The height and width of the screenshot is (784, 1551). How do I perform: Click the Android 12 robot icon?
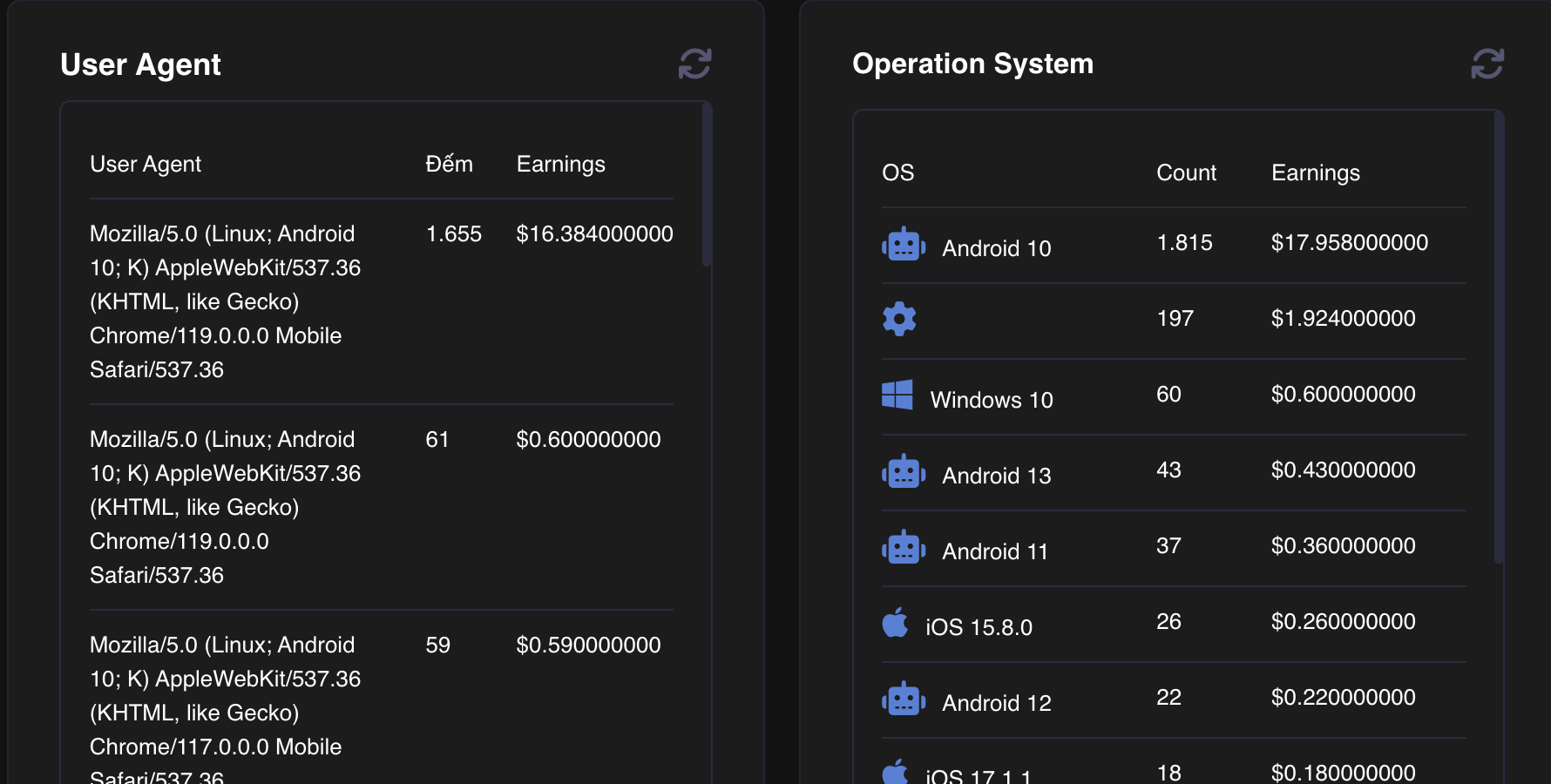pyautogui.click(x=903, y=700)
